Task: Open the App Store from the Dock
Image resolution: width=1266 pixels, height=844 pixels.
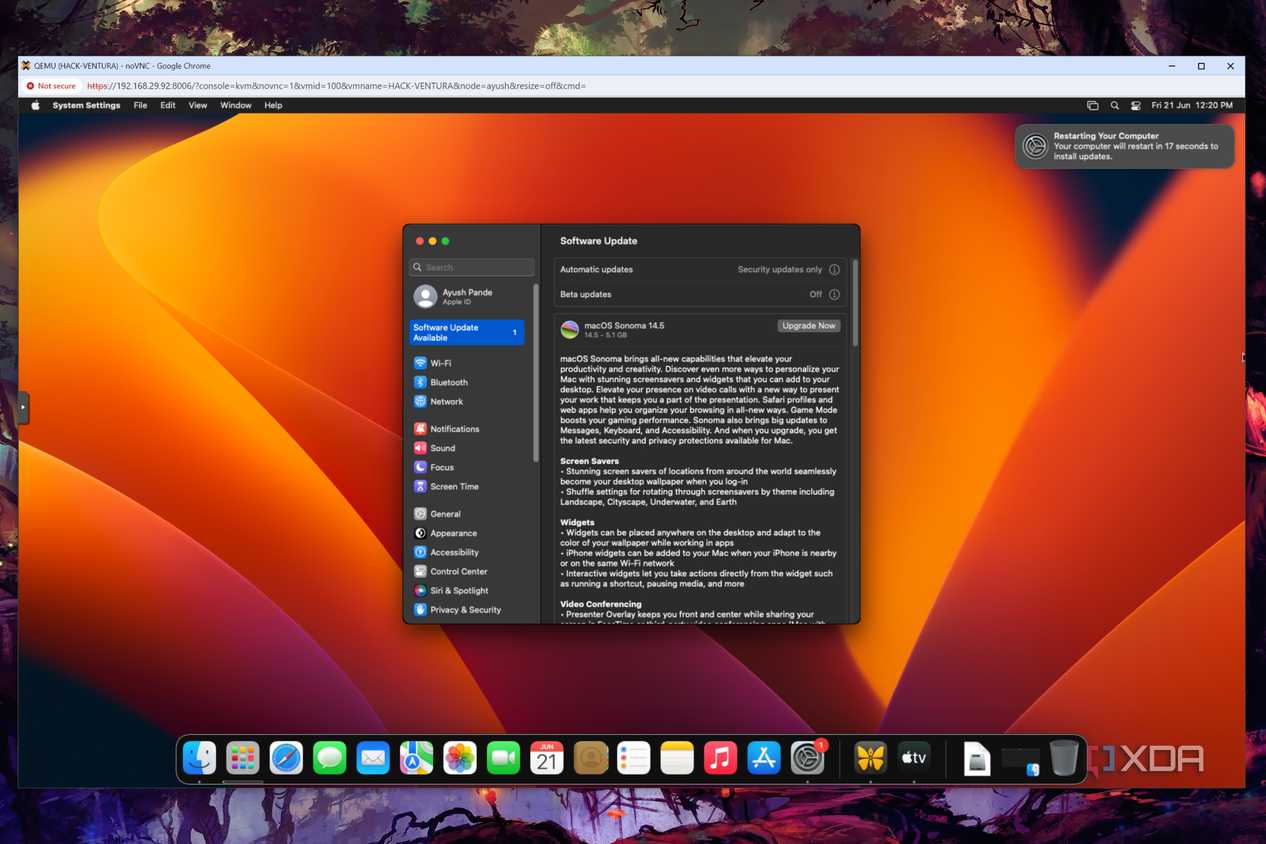Action: click(x=764, y=758)
